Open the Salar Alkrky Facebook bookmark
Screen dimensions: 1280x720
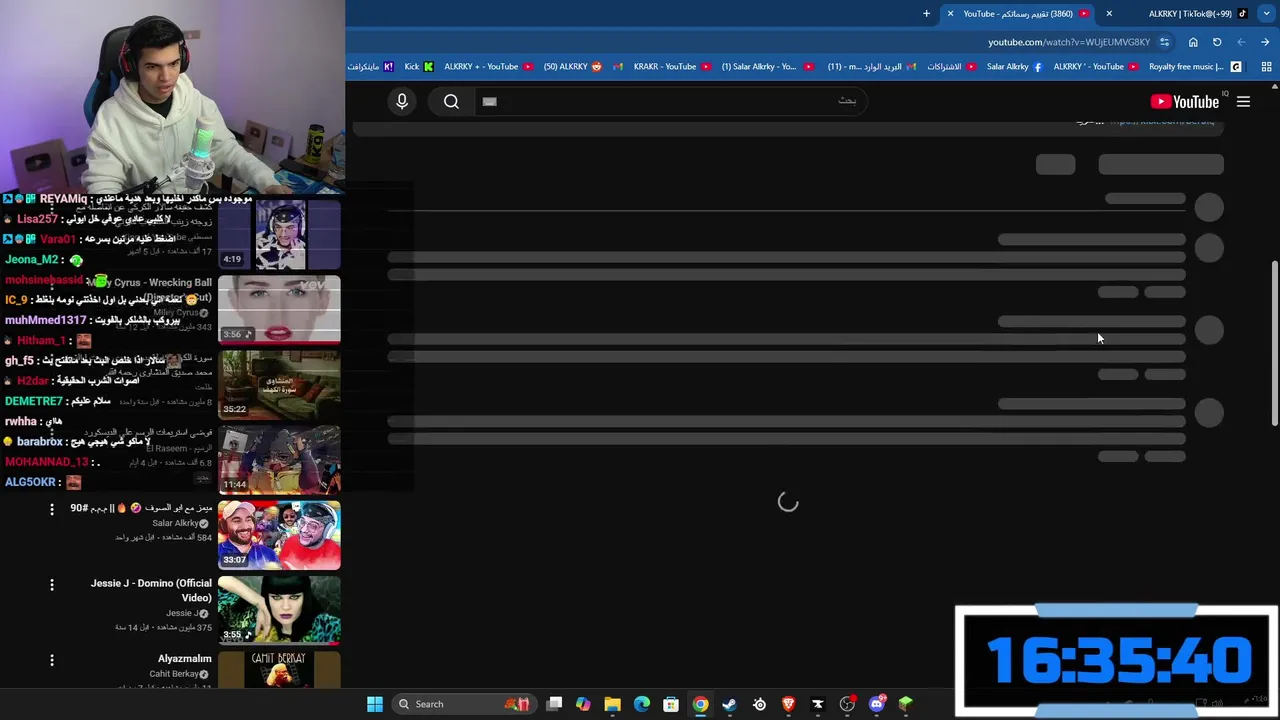click(x=1014, y=67)
